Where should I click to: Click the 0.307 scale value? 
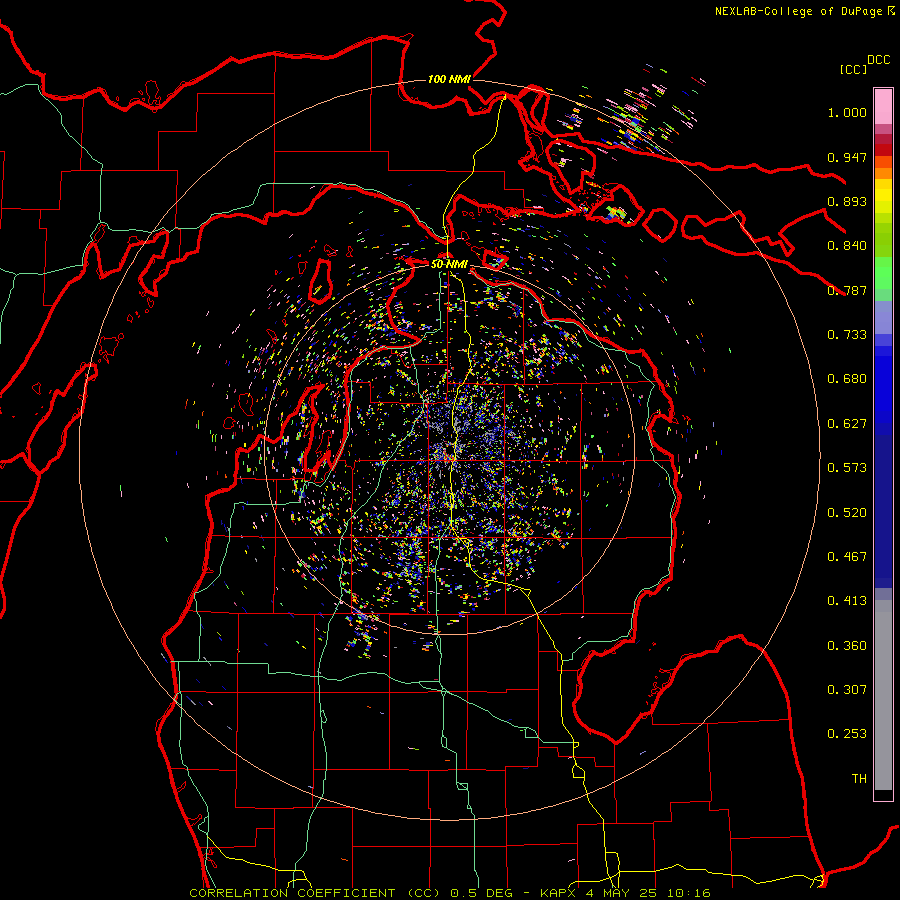coord(847,690)
